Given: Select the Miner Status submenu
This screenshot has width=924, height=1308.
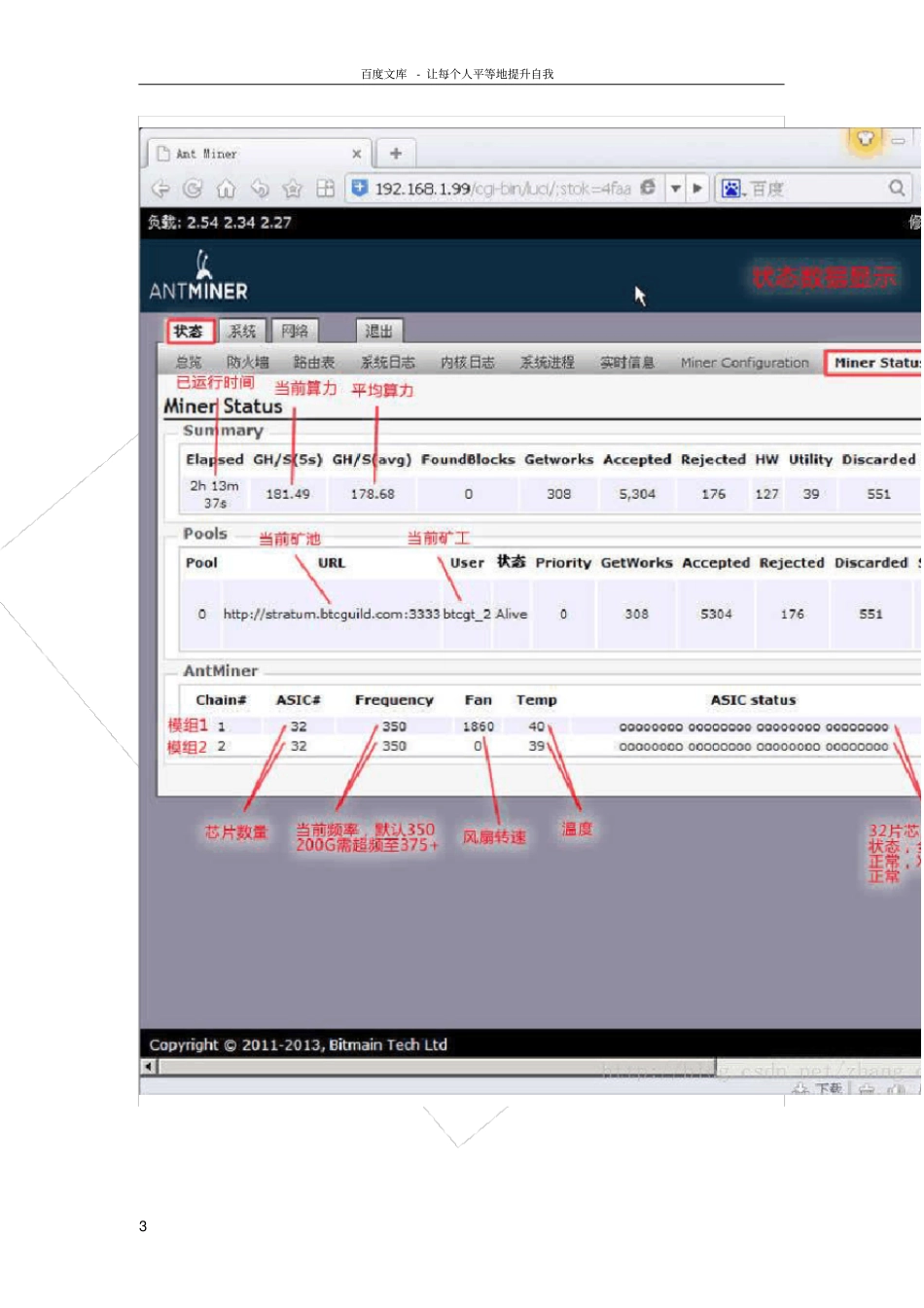Looking at the screenshot, I should pos(873,362).
